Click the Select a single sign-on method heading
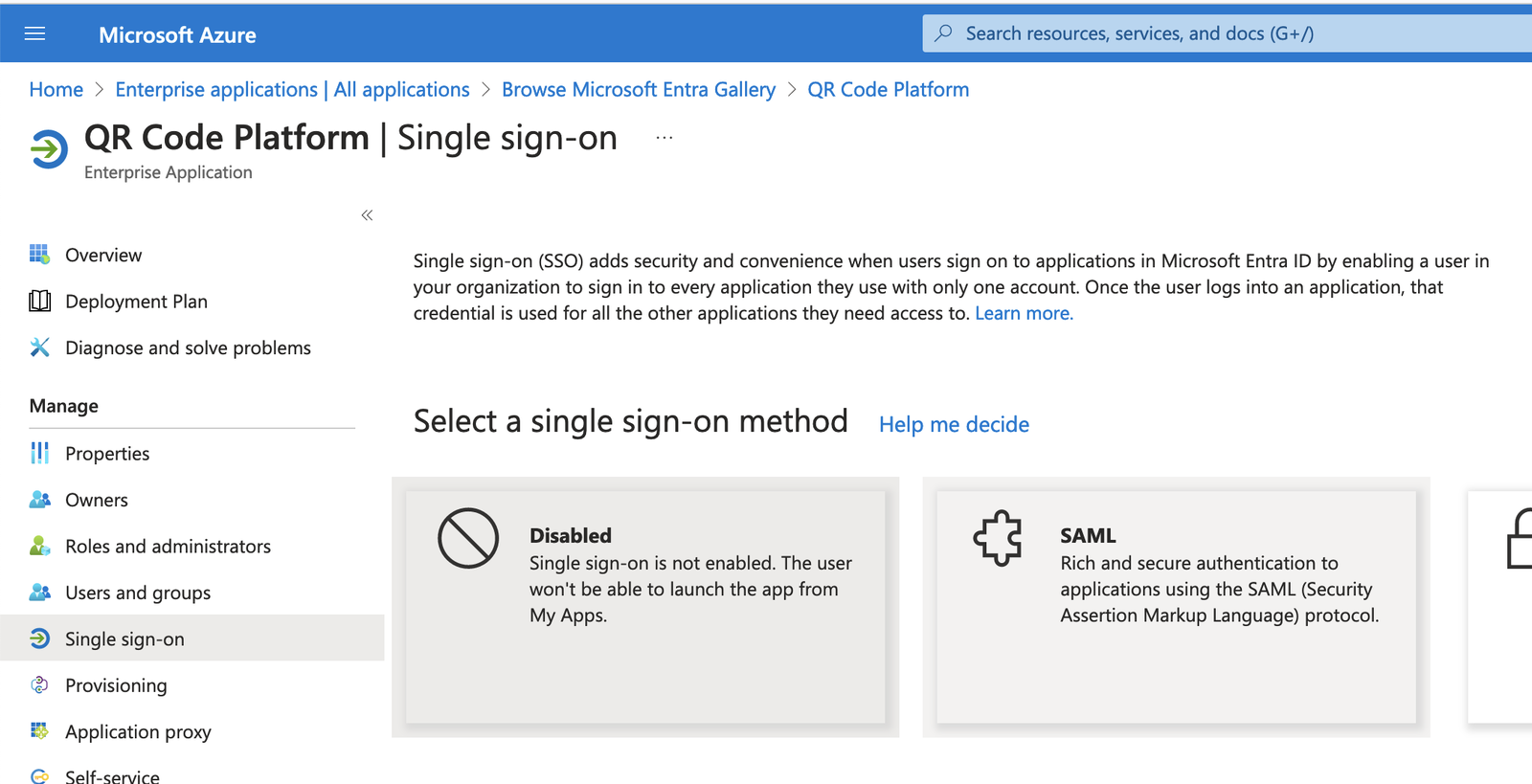Viewport: 1532px width, 784px height. (631, 421)
